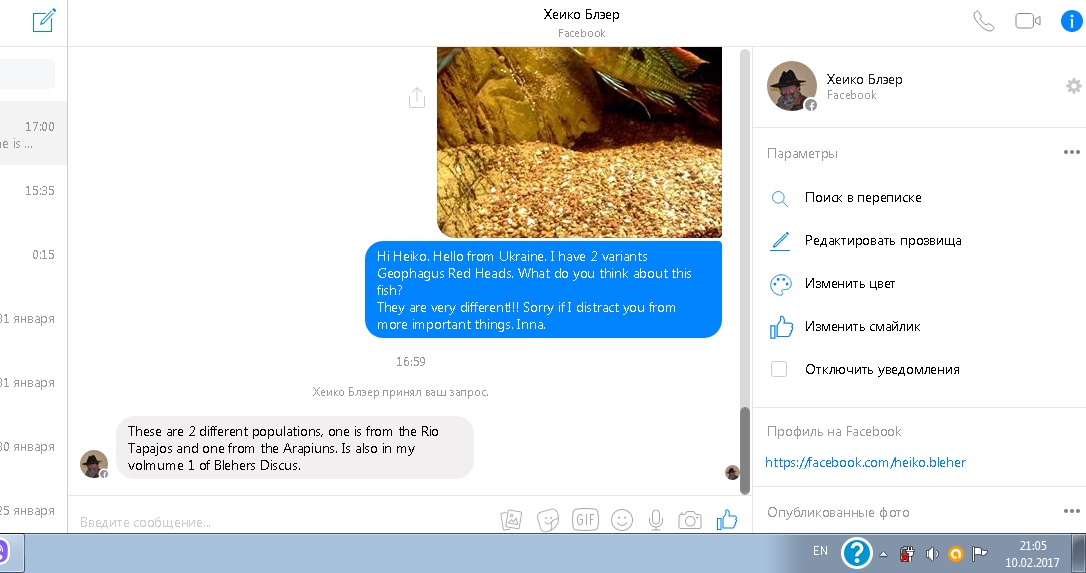This screenshot has height=573, width=1086.
Task: Select Редактировать прозвища option
Action: pos(882,241)
